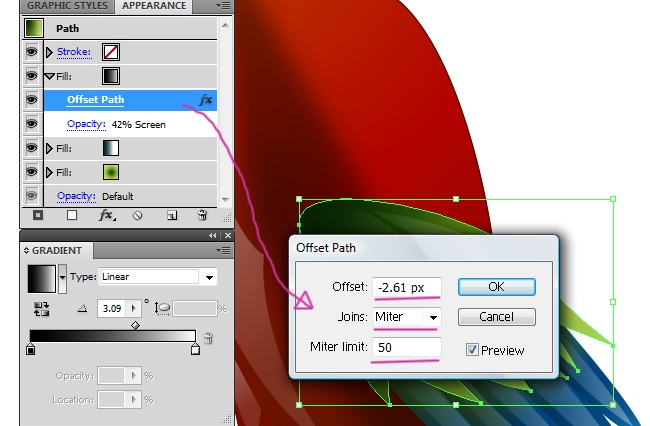Switch to the Graphic Styles tab

65,6
